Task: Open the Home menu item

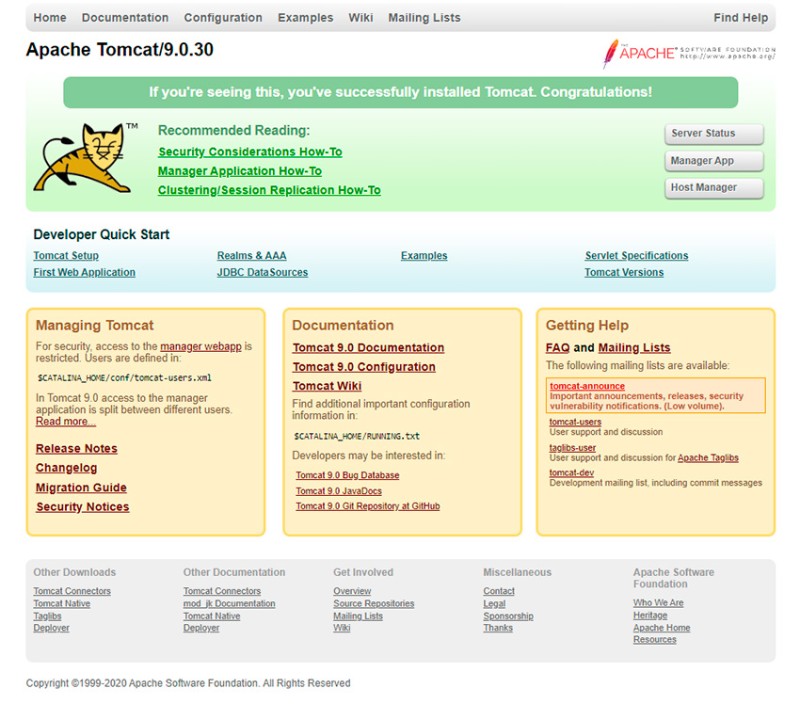Action: [49, 17]
